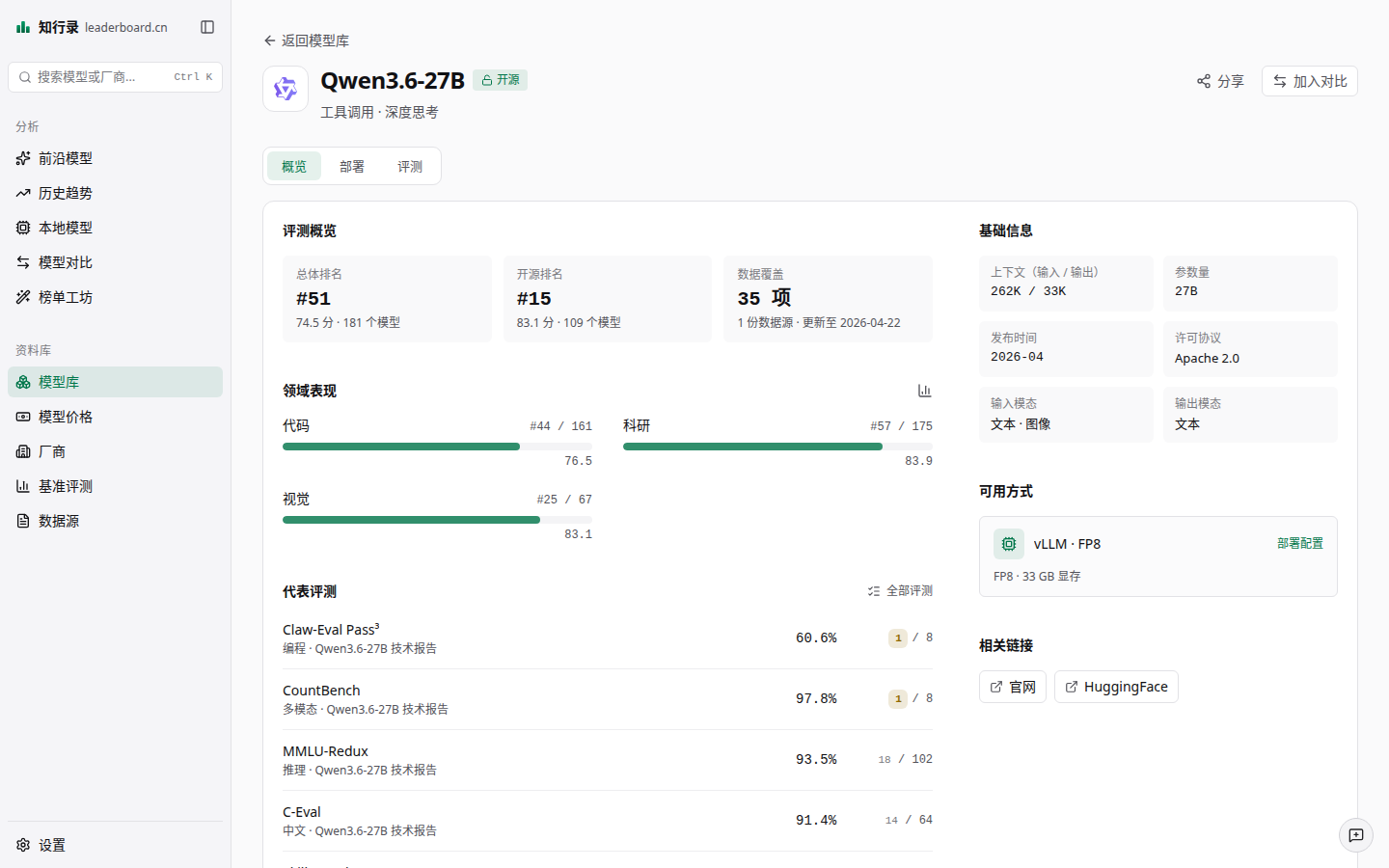Select 模型库 in the sidebar

point(115,382)
